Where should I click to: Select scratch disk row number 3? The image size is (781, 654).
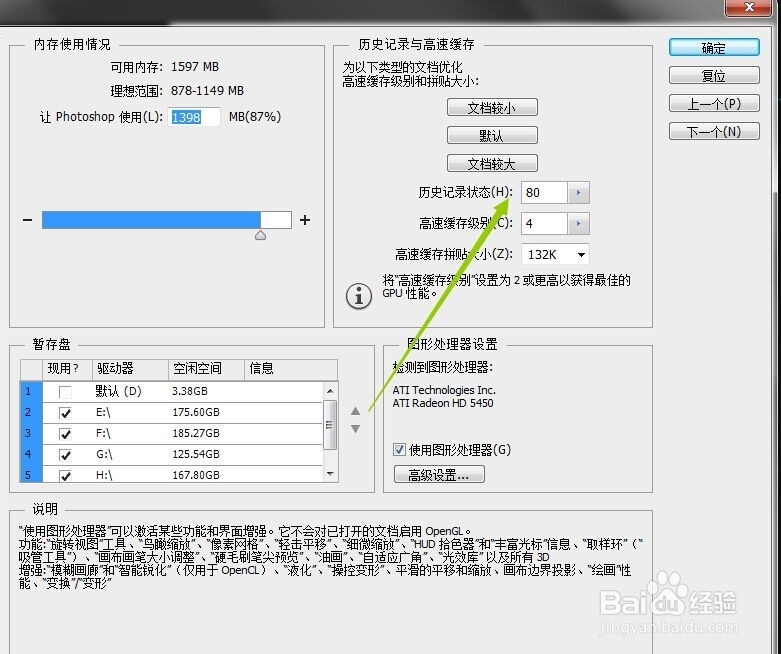31,433
